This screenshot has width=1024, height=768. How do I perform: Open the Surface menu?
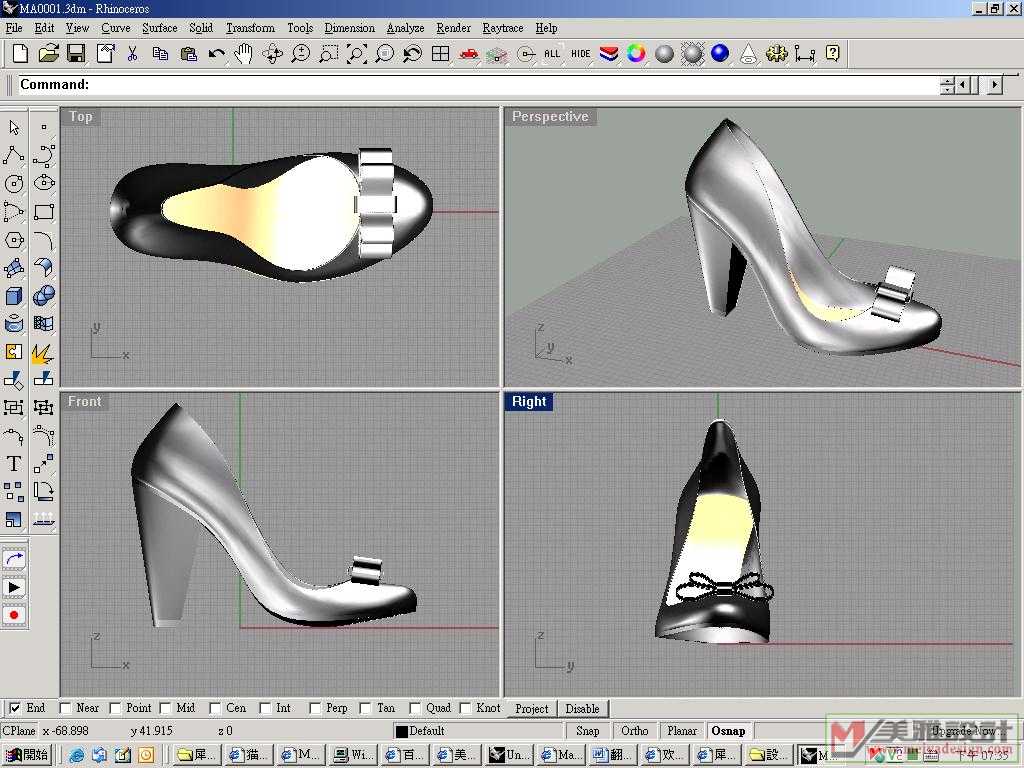tap(159, 28)
